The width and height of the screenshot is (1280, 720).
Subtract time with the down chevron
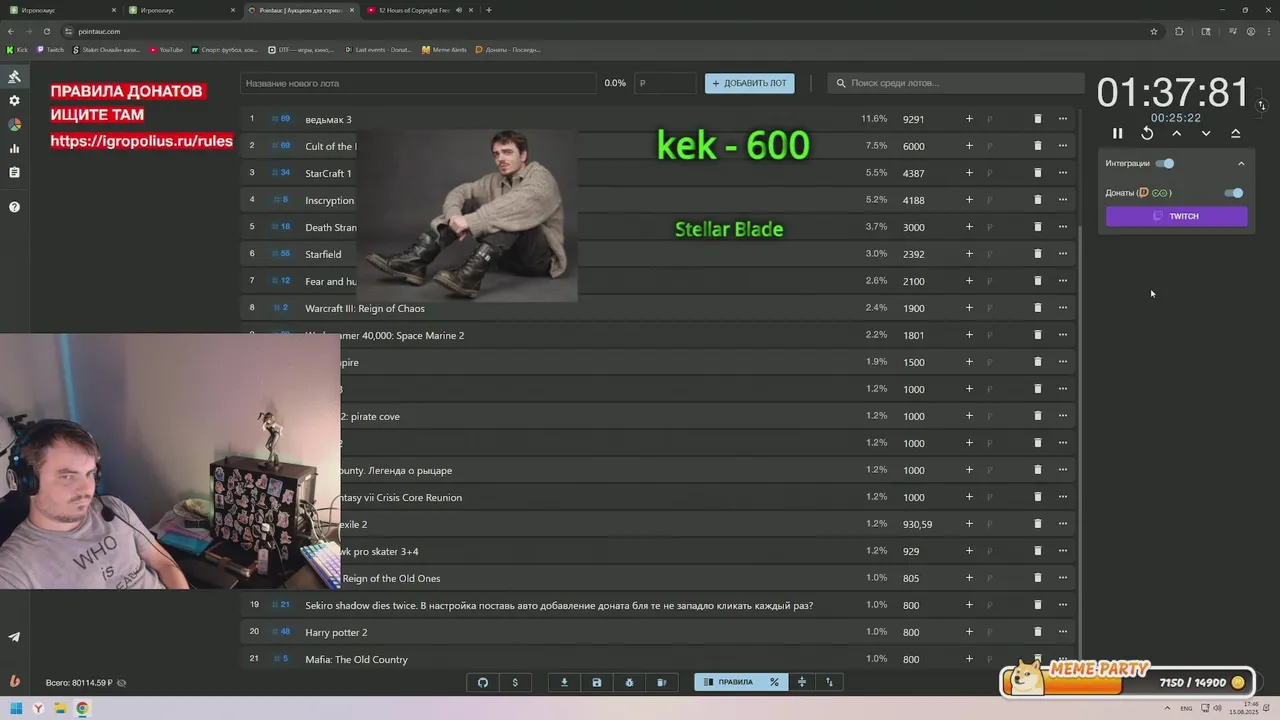tap(1206, 133)
